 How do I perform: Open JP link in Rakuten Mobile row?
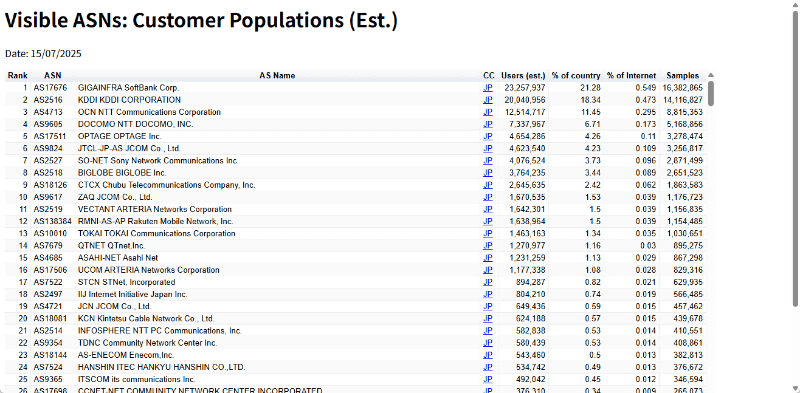click(x=488, y=222)
